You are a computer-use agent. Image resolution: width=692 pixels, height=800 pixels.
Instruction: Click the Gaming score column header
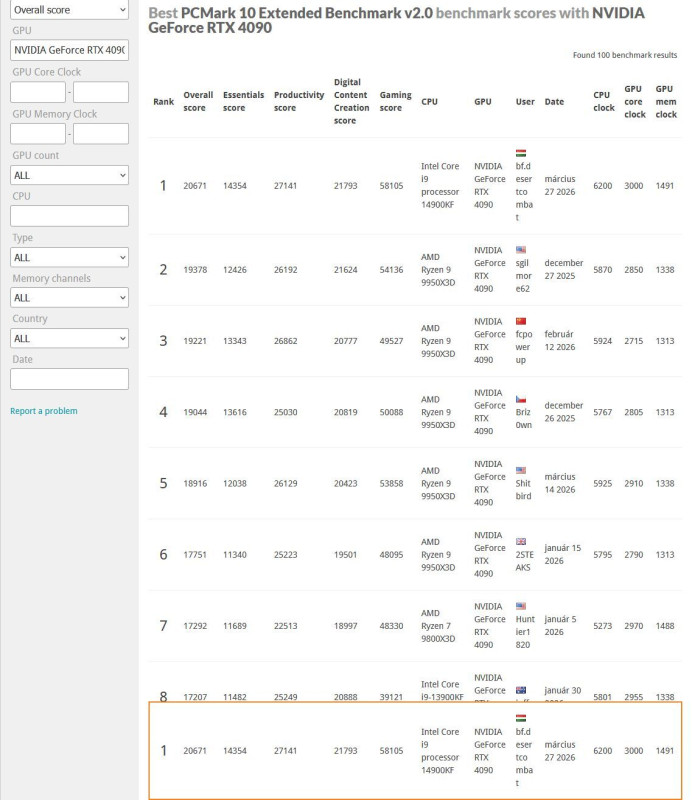click(x=396, y=102)
